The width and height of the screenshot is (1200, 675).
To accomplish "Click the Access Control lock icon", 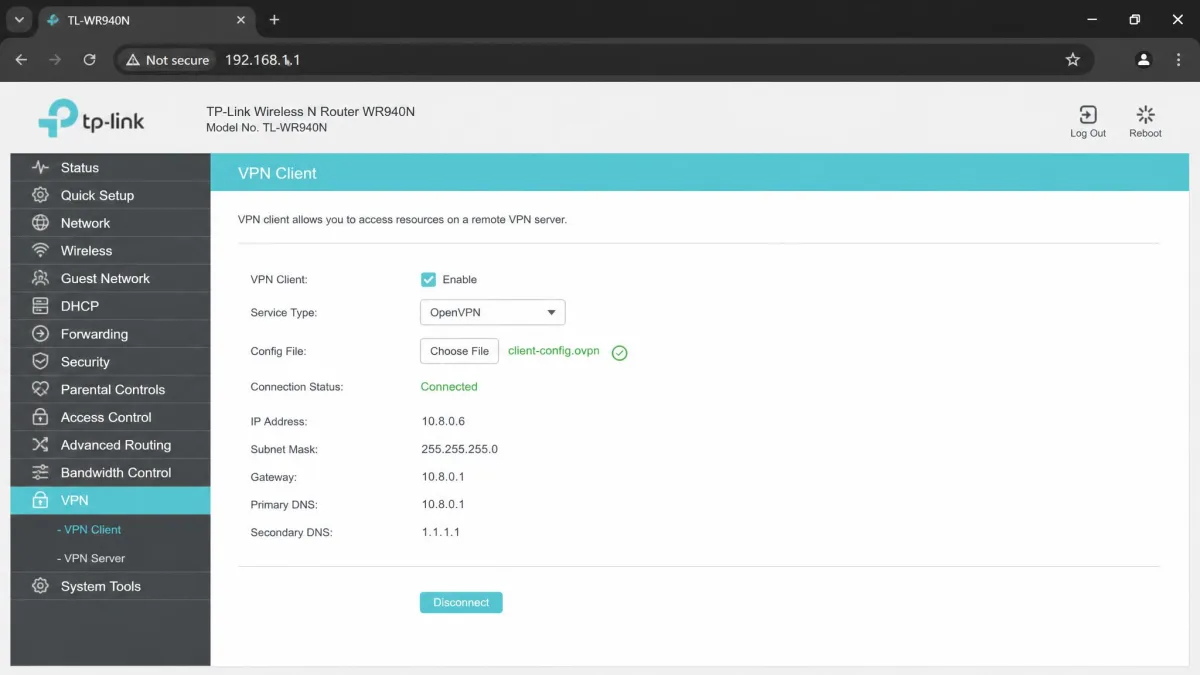I will click(x=40, y=417).
